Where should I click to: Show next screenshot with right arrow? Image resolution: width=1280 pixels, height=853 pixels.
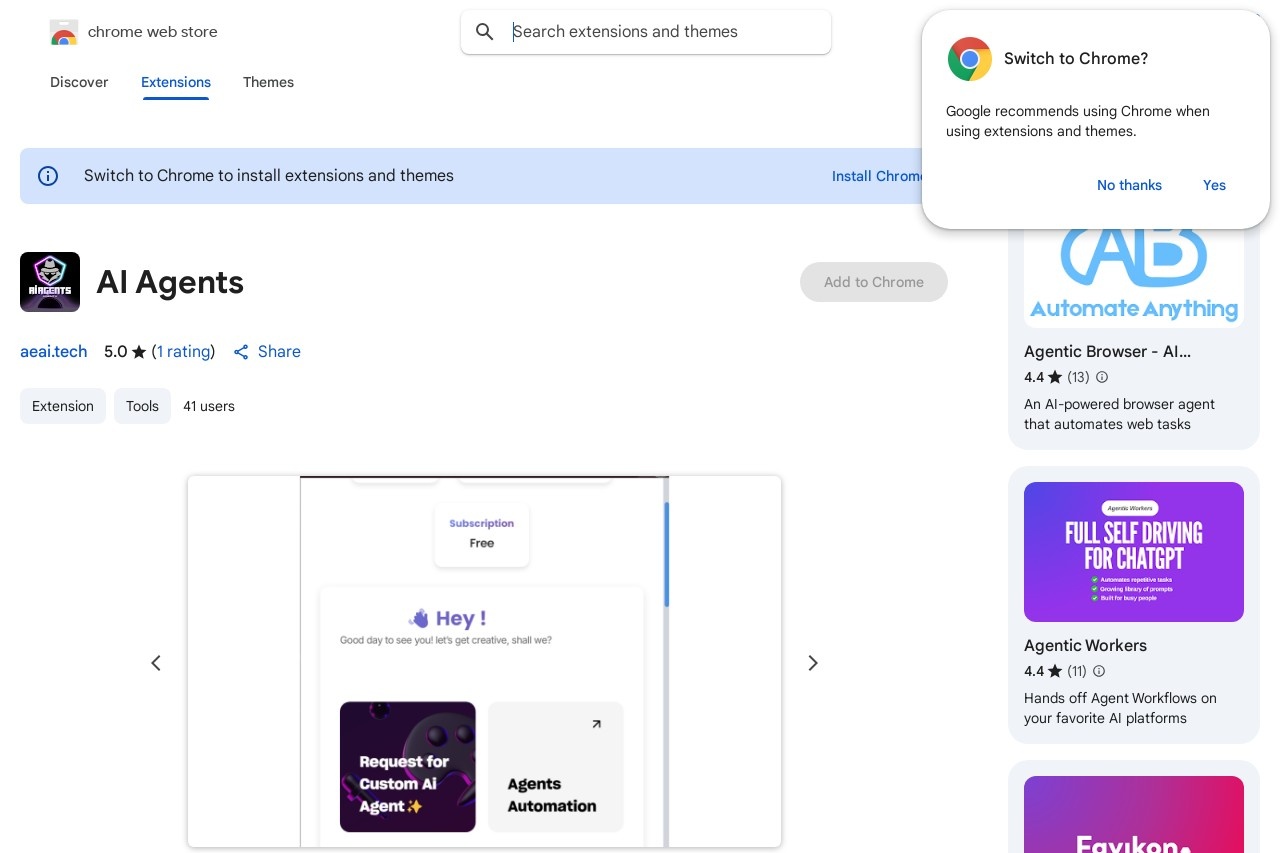[813, 663]
